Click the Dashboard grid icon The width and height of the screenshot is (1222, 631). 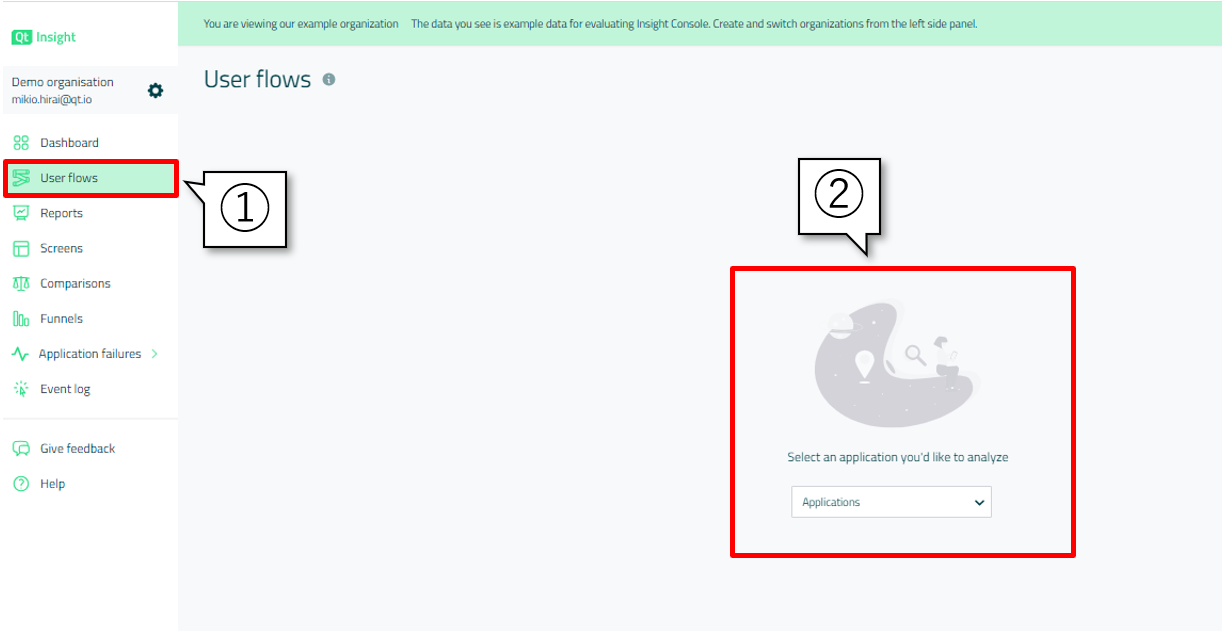point(21,143)
